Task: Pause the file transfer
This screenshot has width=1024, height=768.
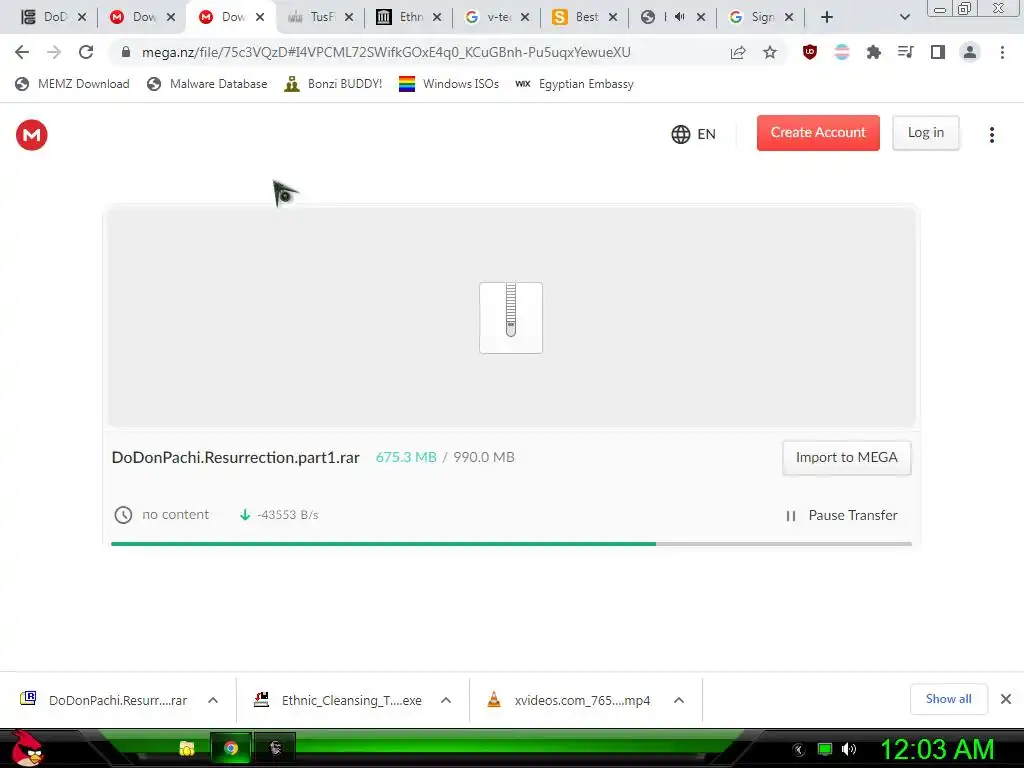Action: 842,515
